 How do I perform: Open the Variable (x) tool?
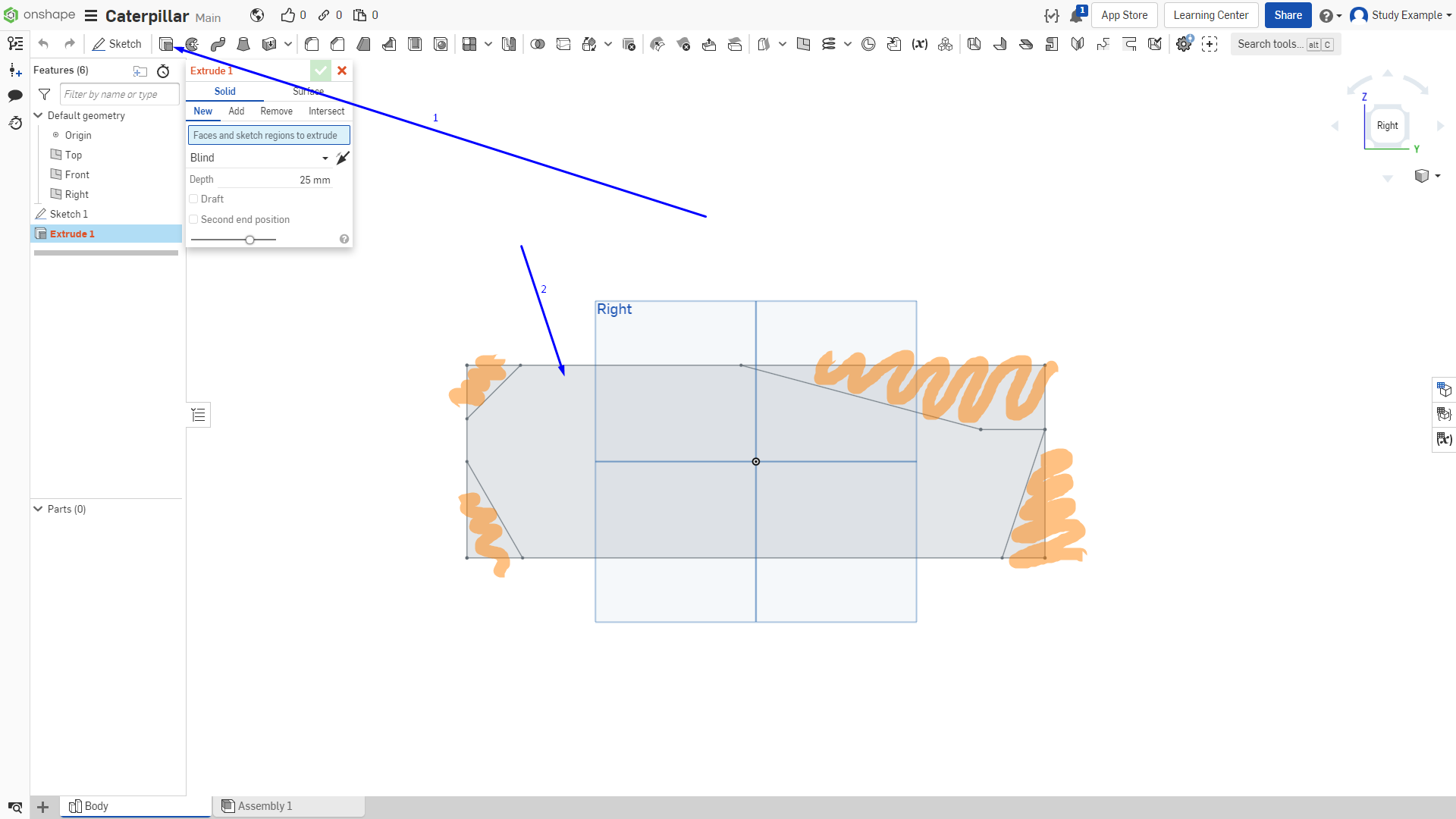click(920, 44)
